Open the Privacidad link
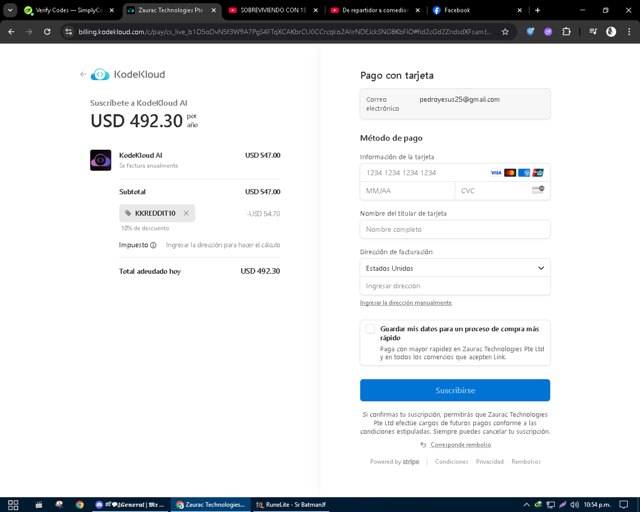 point(489,462)
